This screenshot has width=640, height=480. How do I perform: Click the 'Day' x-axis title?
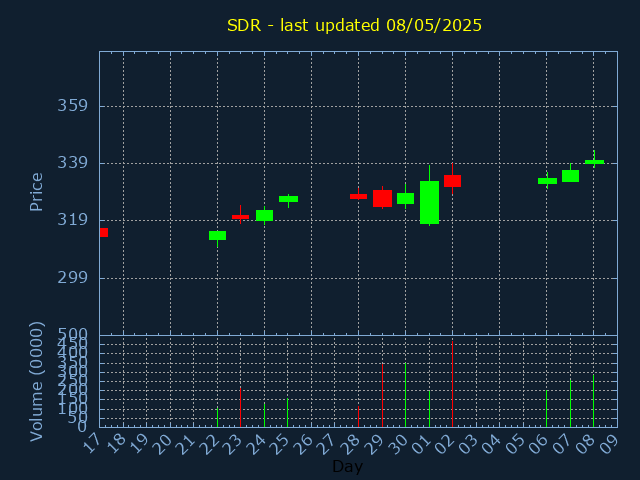click(347, 466)
